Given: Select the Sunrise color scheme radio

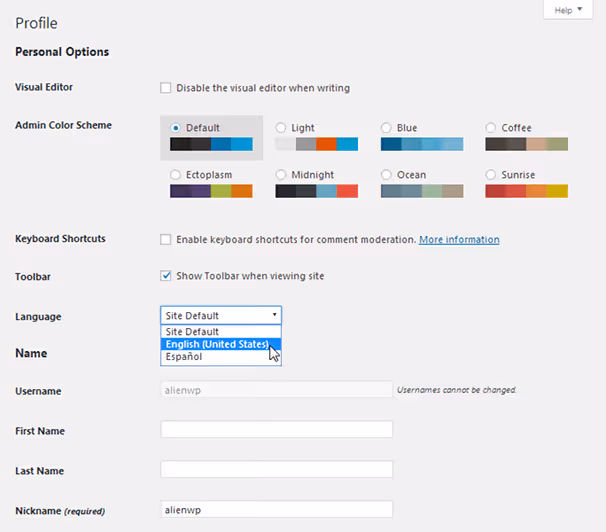Looking at the screenshot, I should [491, 175].
